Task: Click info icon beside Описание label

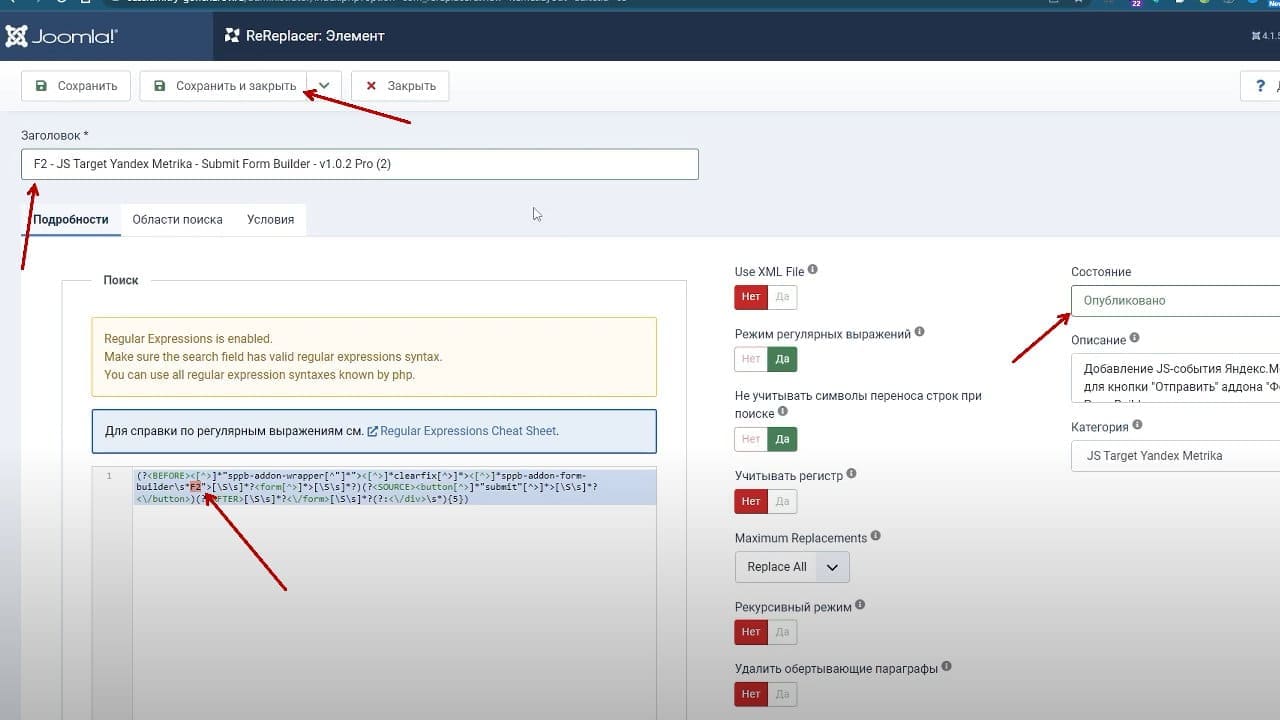Action: (1135, 339)
